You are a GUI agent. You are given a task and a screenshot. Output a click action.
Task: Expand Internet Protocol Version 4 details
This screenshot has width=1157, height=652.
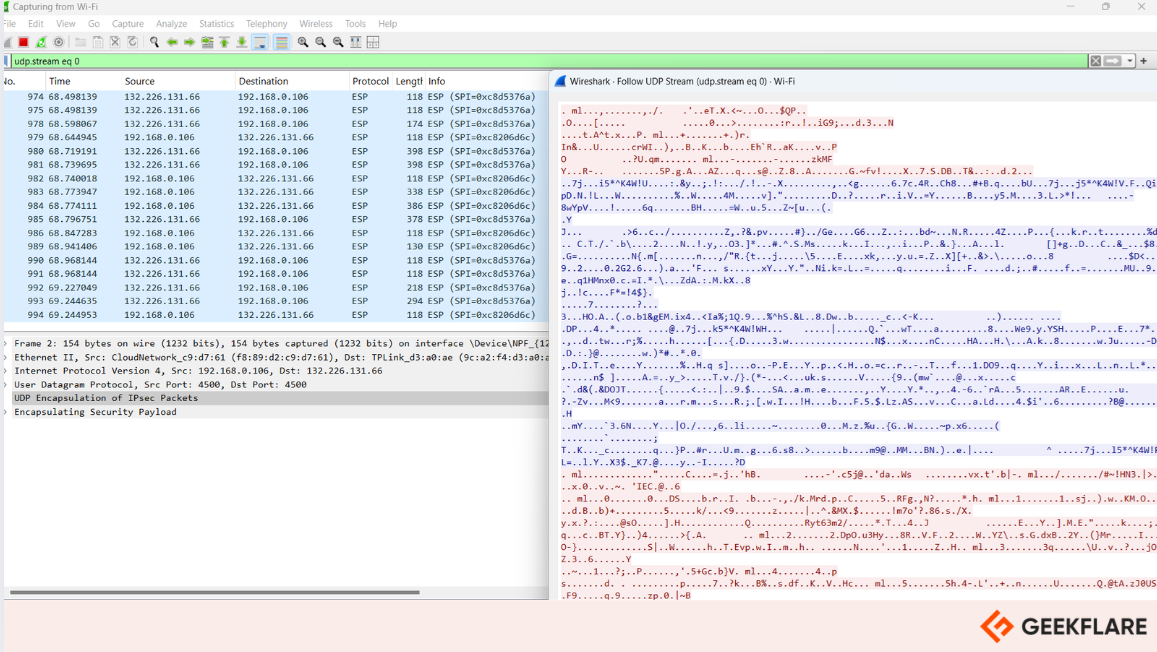(x=6, y=371)
